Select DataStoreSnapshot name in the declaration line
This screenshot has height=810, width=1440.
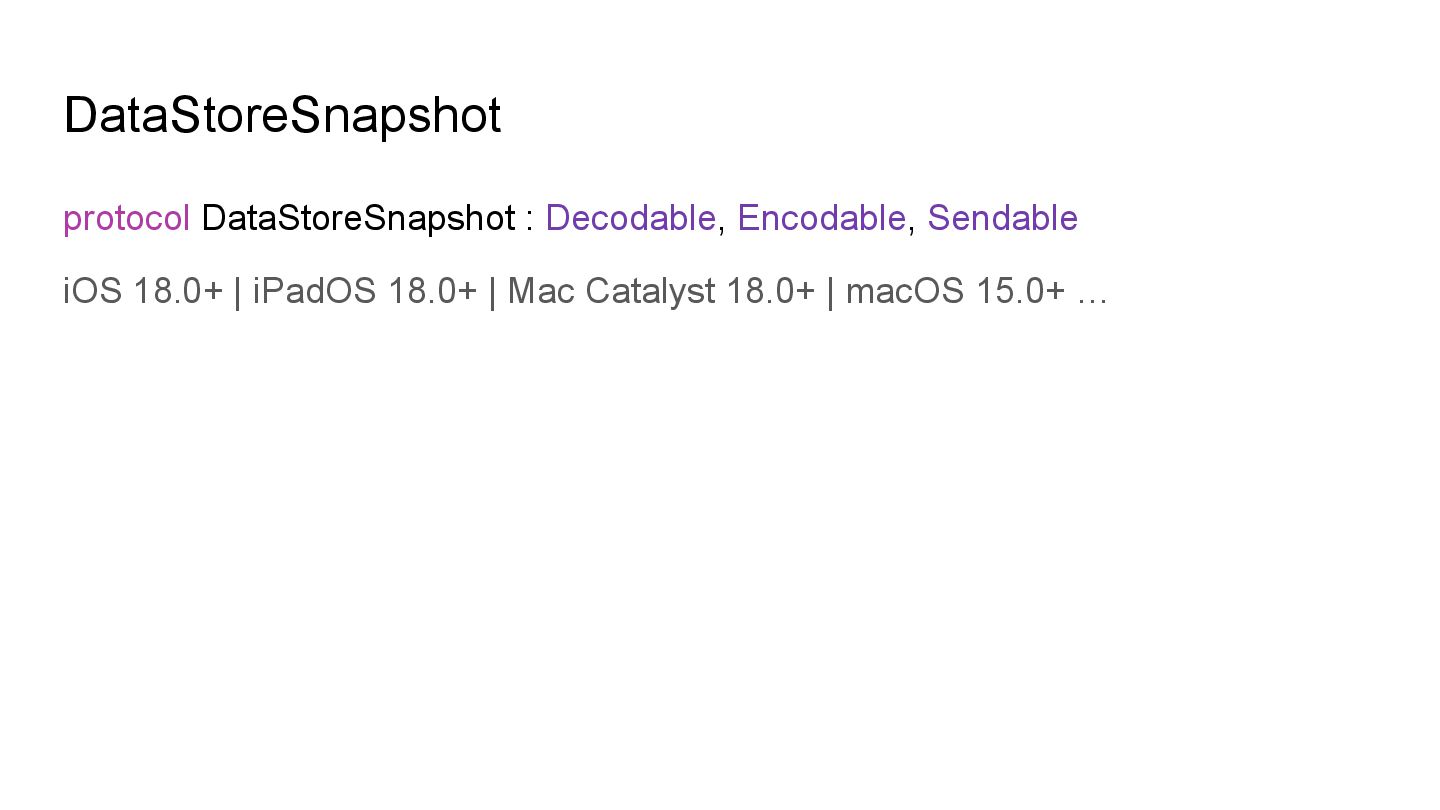tap(358, 218)
